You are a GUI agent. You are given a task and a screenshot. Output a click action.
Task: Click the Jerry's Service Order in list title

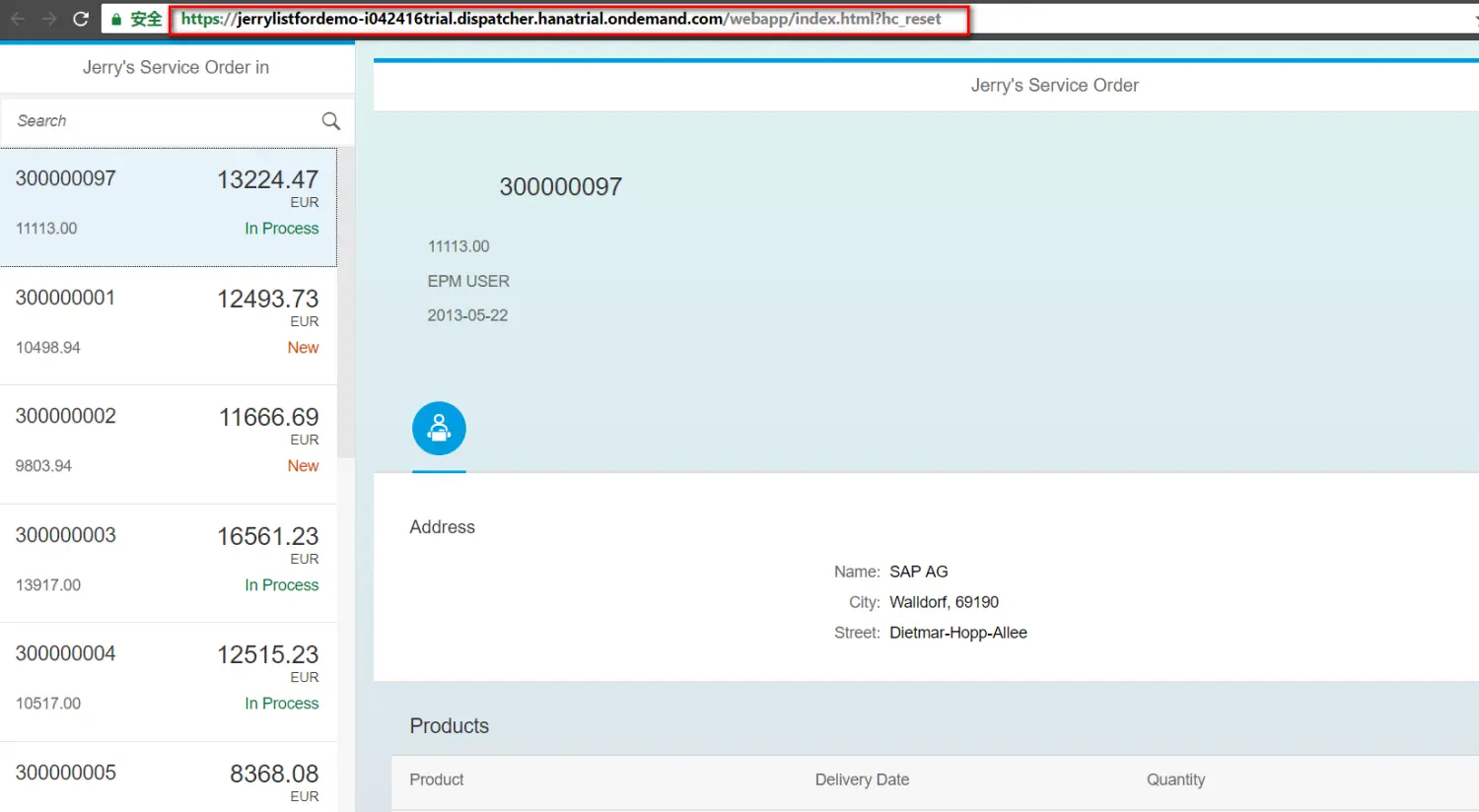tap(176, 67)
